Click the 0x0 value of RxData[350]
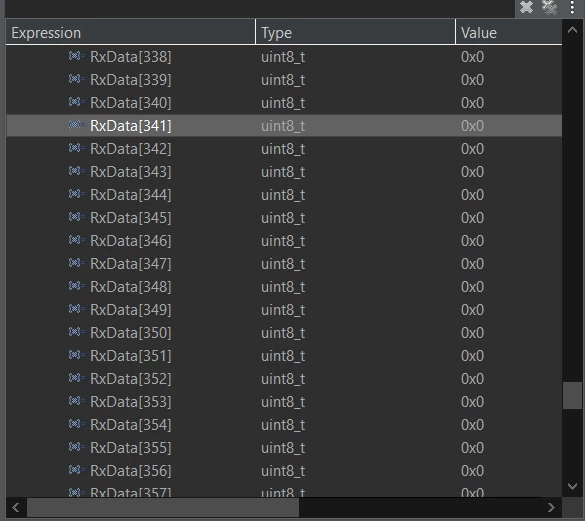585x521 pixels. (472, 333)
